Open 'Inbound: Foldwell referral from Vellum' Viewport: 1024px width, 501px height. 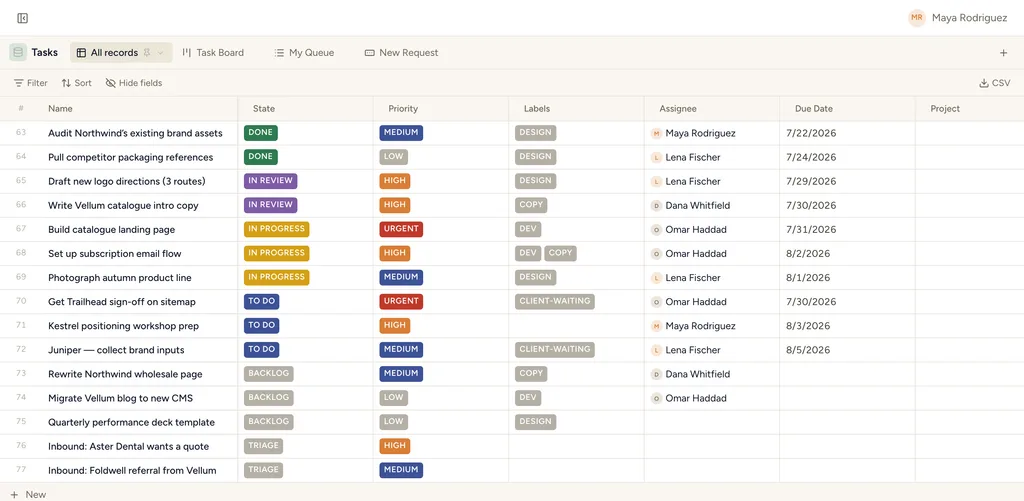[132, 470]
